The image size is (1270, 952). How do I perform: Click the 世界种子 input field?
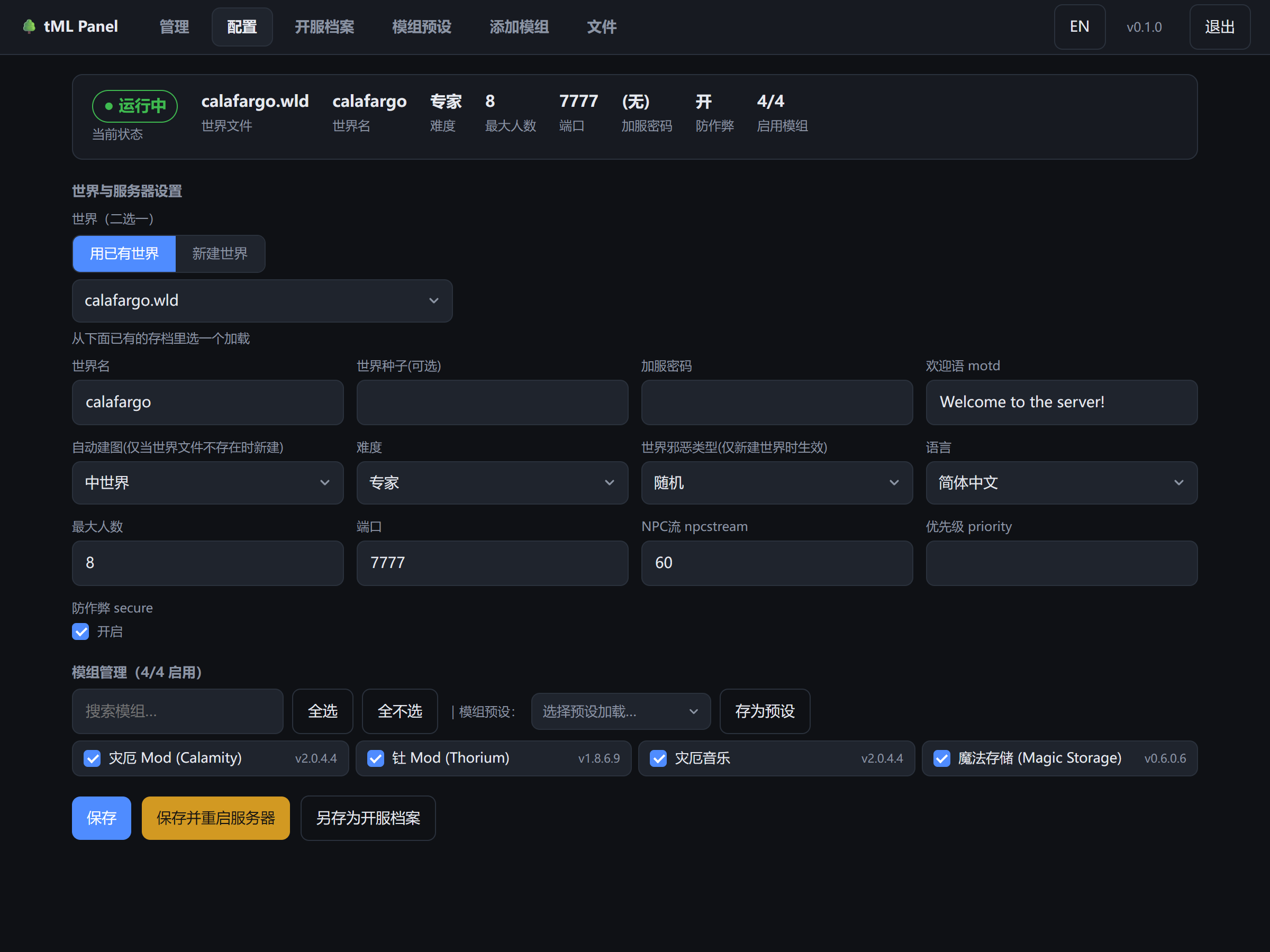click(492, 402)
